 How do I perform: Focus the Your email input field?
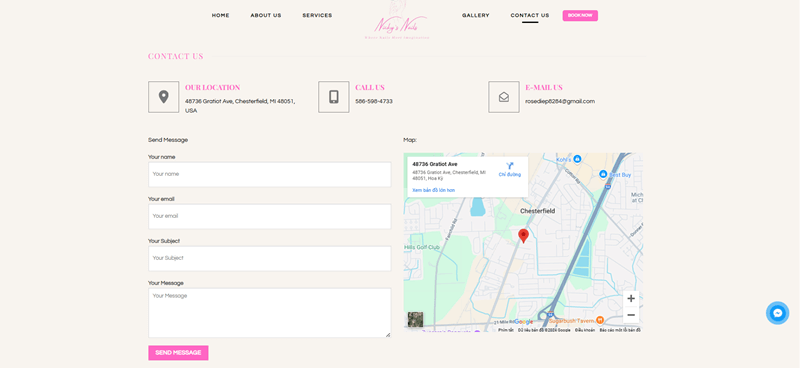pos(269,216)
